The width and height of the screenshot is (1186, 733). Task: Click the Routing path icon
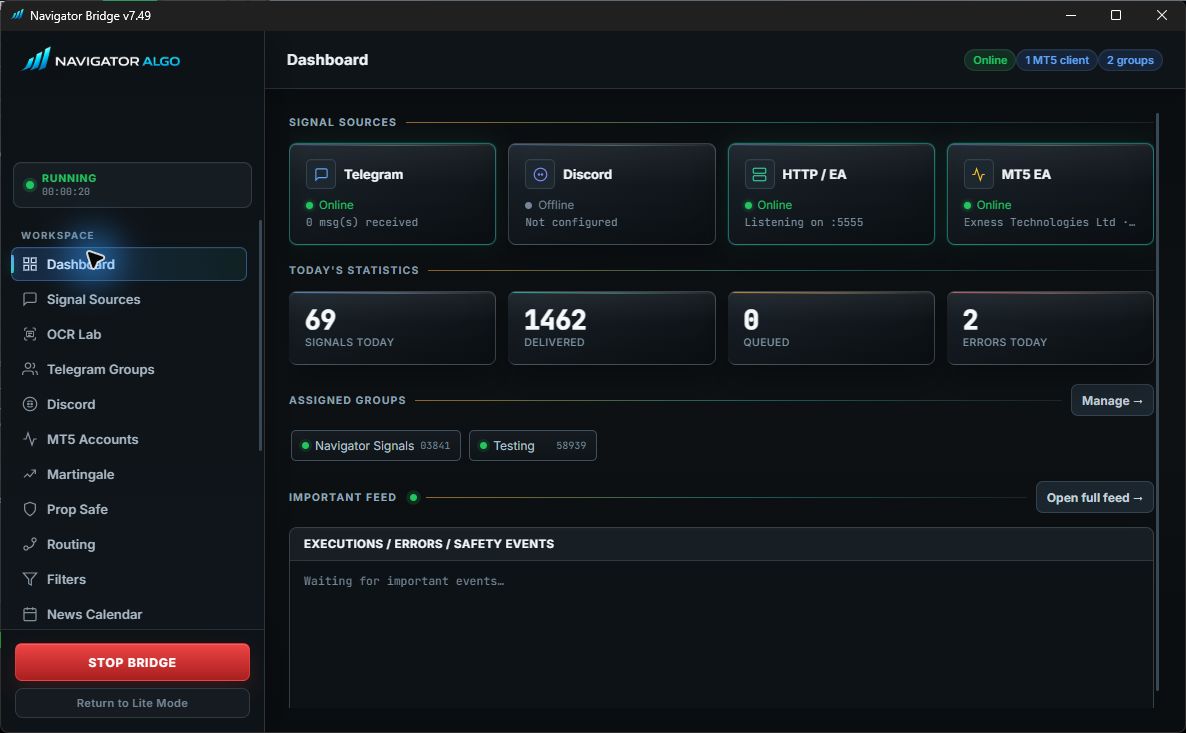click(29, 544)
